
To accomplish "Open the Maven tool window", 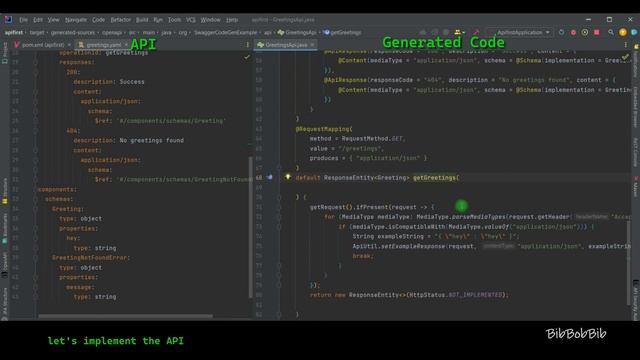I will tap(636, 187).
